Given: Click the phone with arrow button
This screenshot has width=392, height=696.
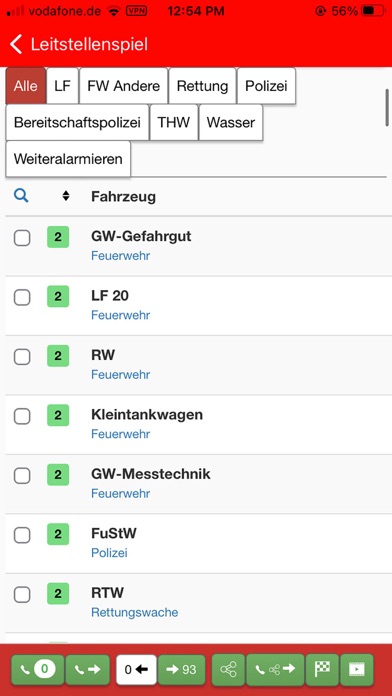Looking at the screenshot, I should [x=87, y=669].
